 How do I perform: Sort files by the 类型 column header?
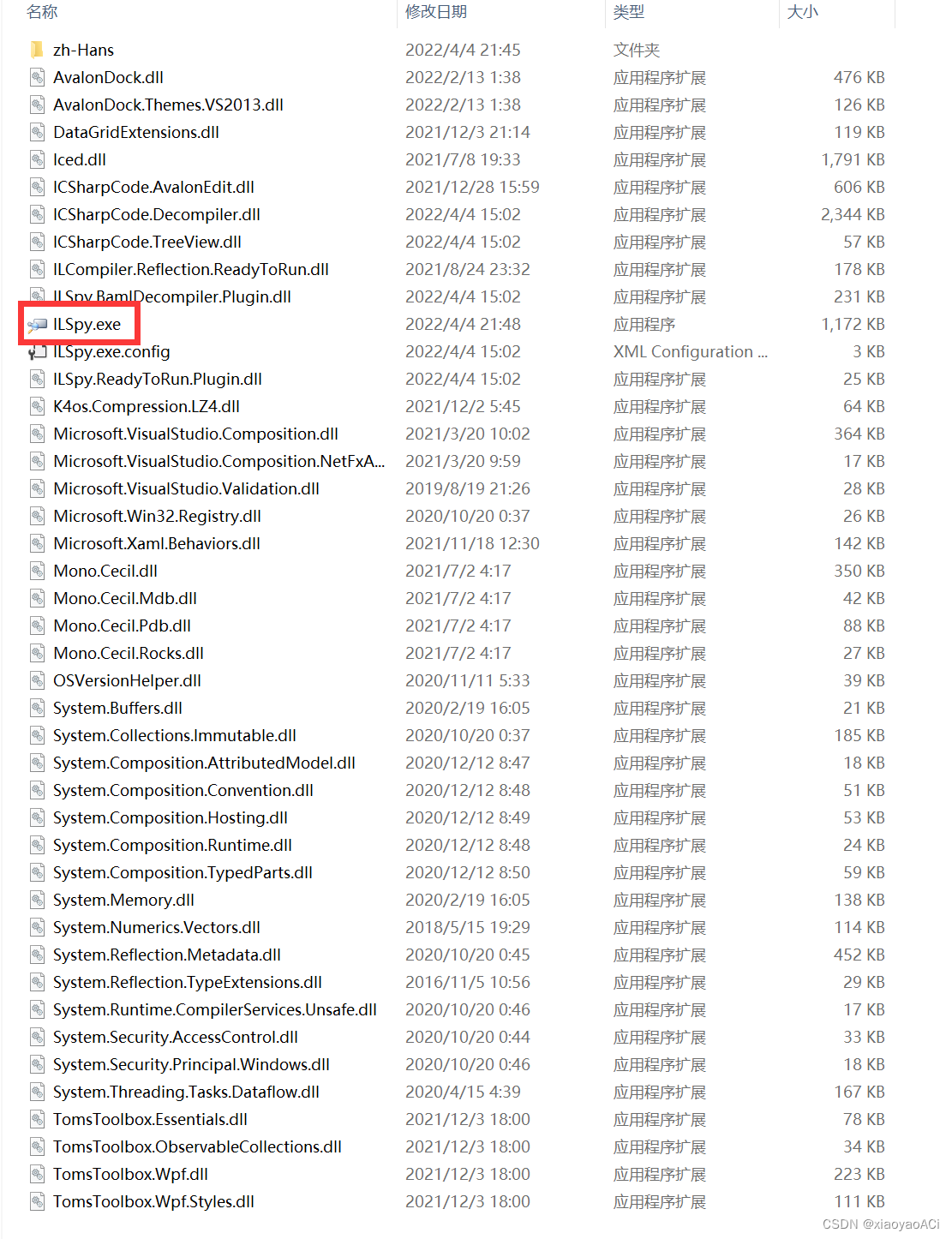pos(629,12)
